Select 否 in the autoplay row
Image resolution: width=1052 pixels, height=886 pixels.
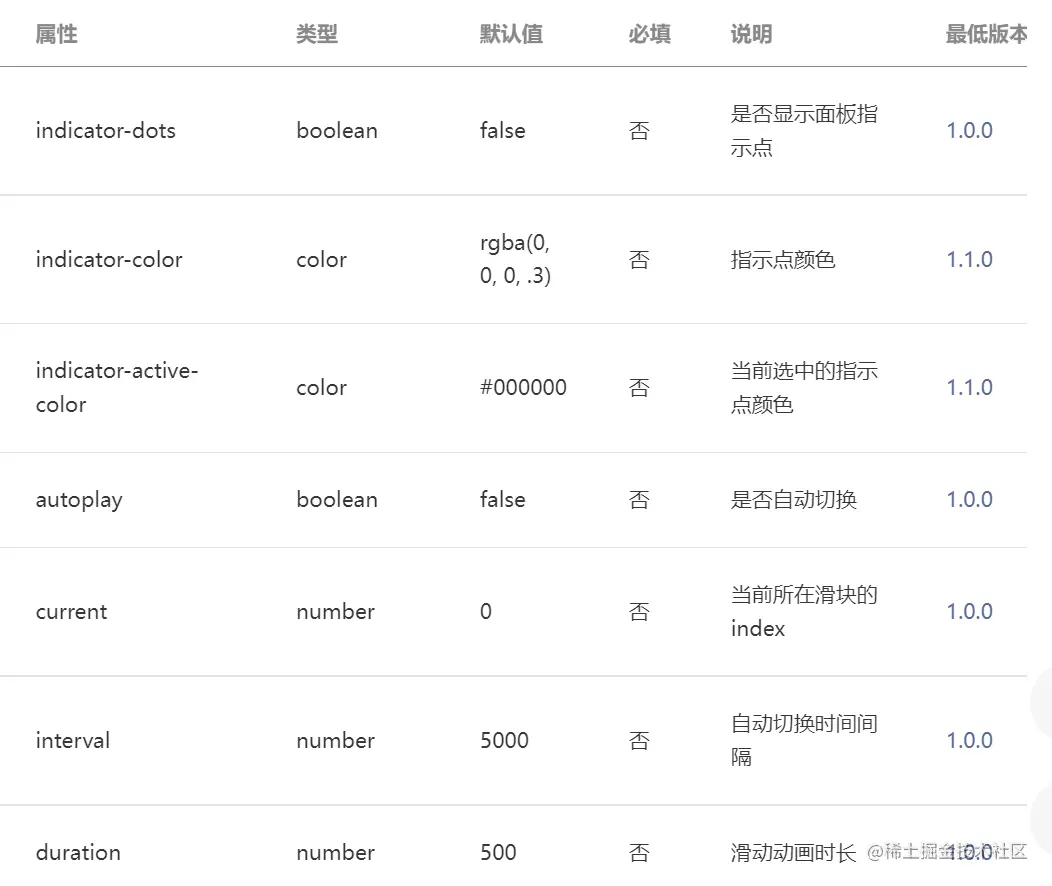[x=639, y=499]
